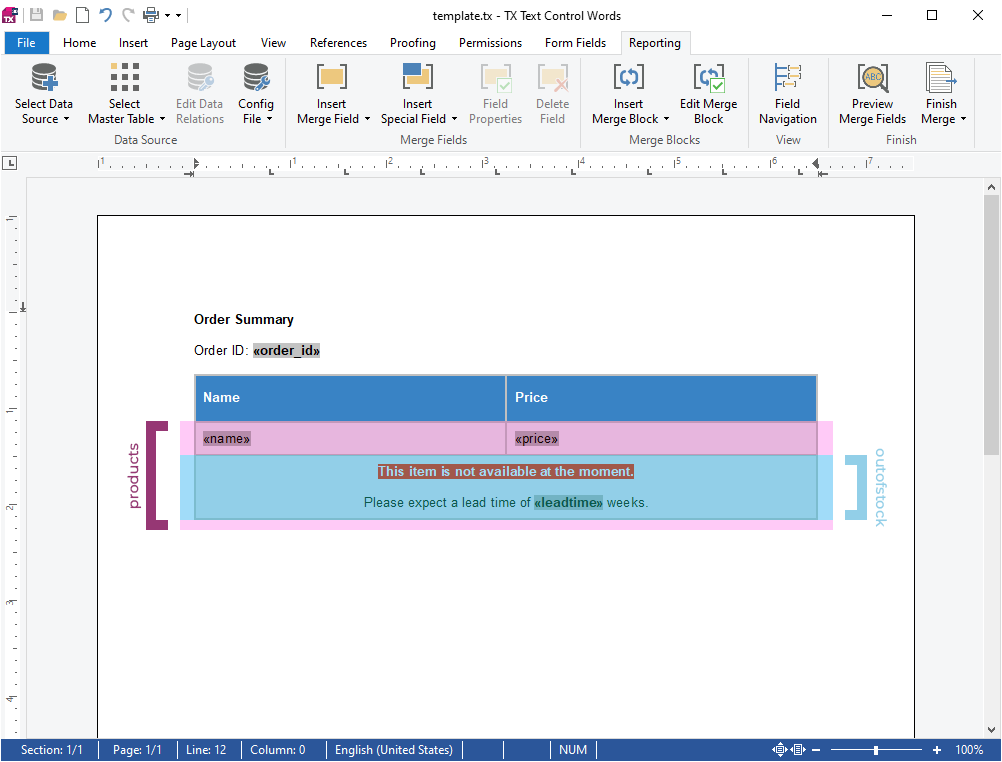Click the vertical scrollbar down arrow
This screenshot has width=1002, height=762.
pos(991,729)
